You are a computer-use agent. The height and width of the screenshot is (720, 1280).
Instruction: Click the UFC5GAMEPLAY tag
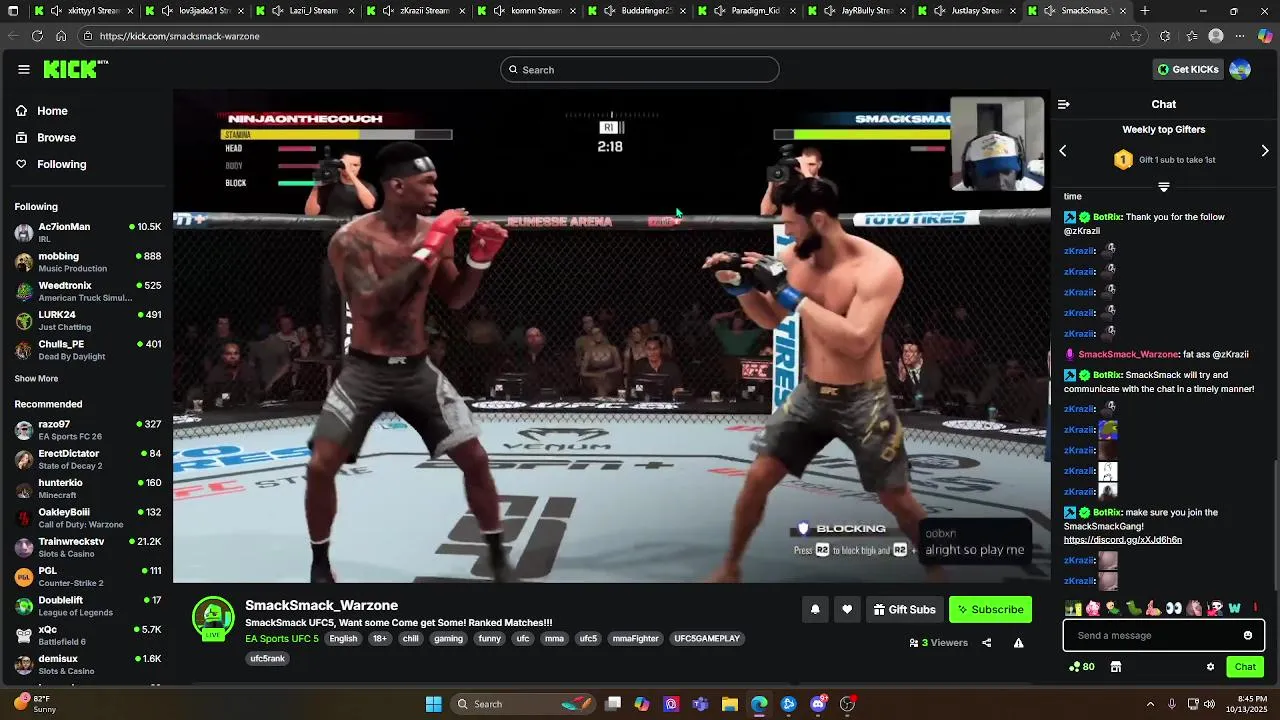(x=707, y=639)
